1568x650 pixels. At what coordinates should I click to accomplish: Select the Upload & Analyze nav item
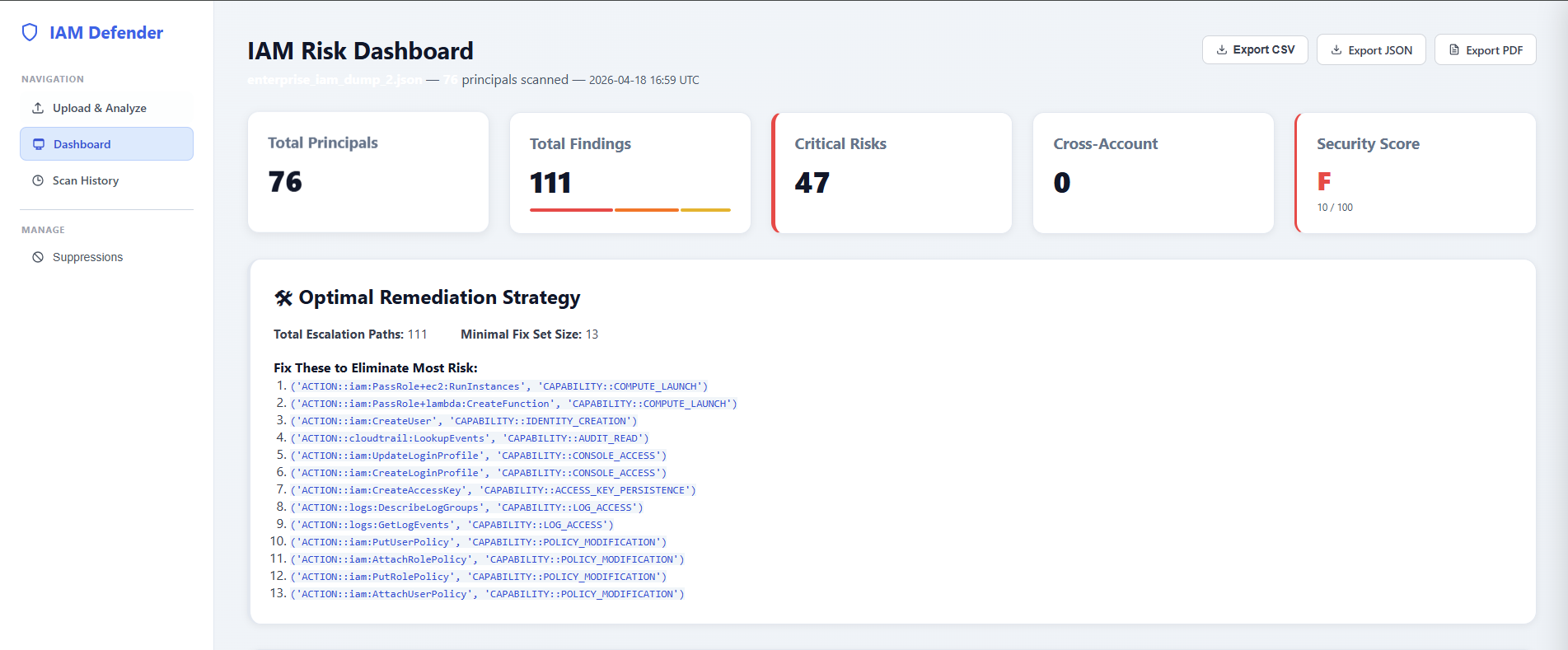(99, 108)
